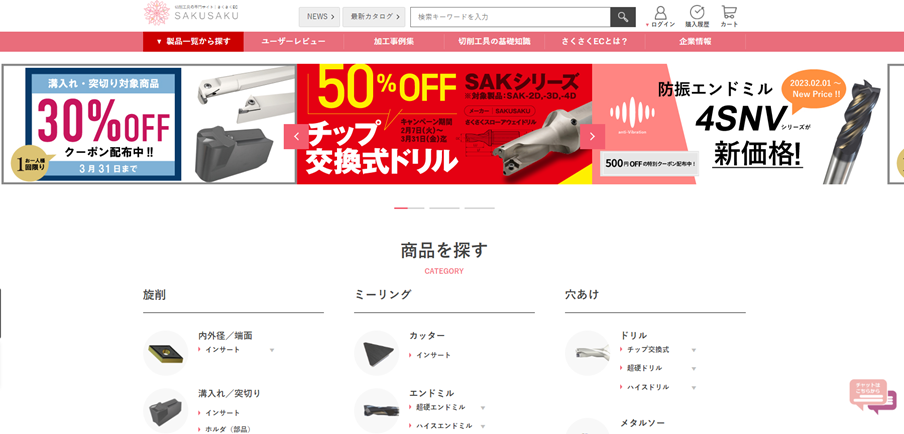The image size is (904, 434).
Task: Click the SAKUSAKU flower logo
Action: pos(156,13)
